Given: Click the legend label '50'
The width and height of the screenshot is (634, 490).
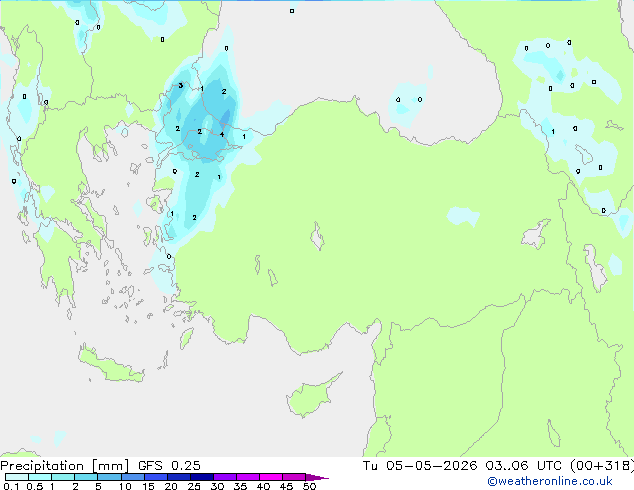Looking at the screenshot, I should (309, 486).
